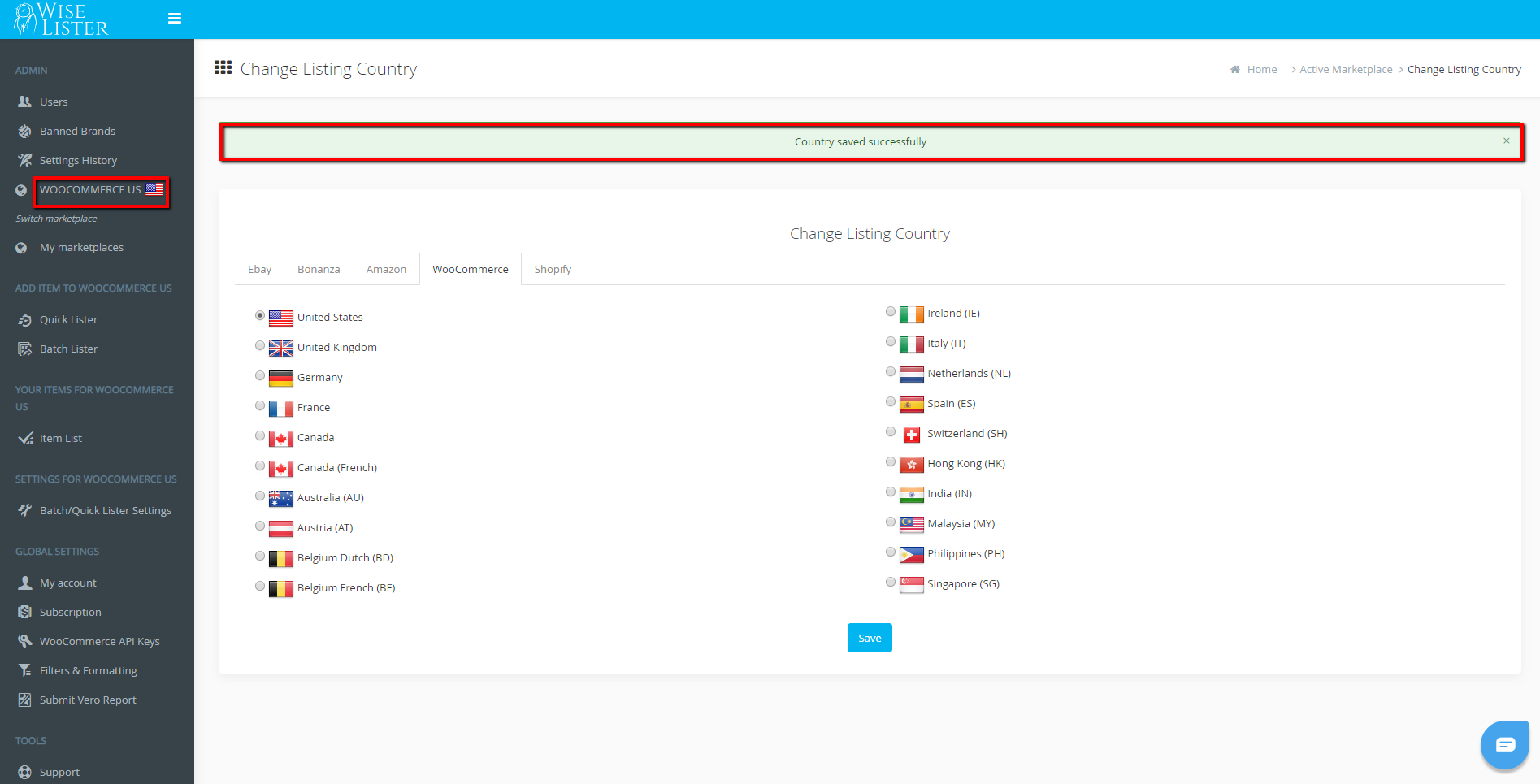Switch to the Amazon tab
Image resolution: width=1540 pixels, height=784 pixels.
(x=386, y=269)
